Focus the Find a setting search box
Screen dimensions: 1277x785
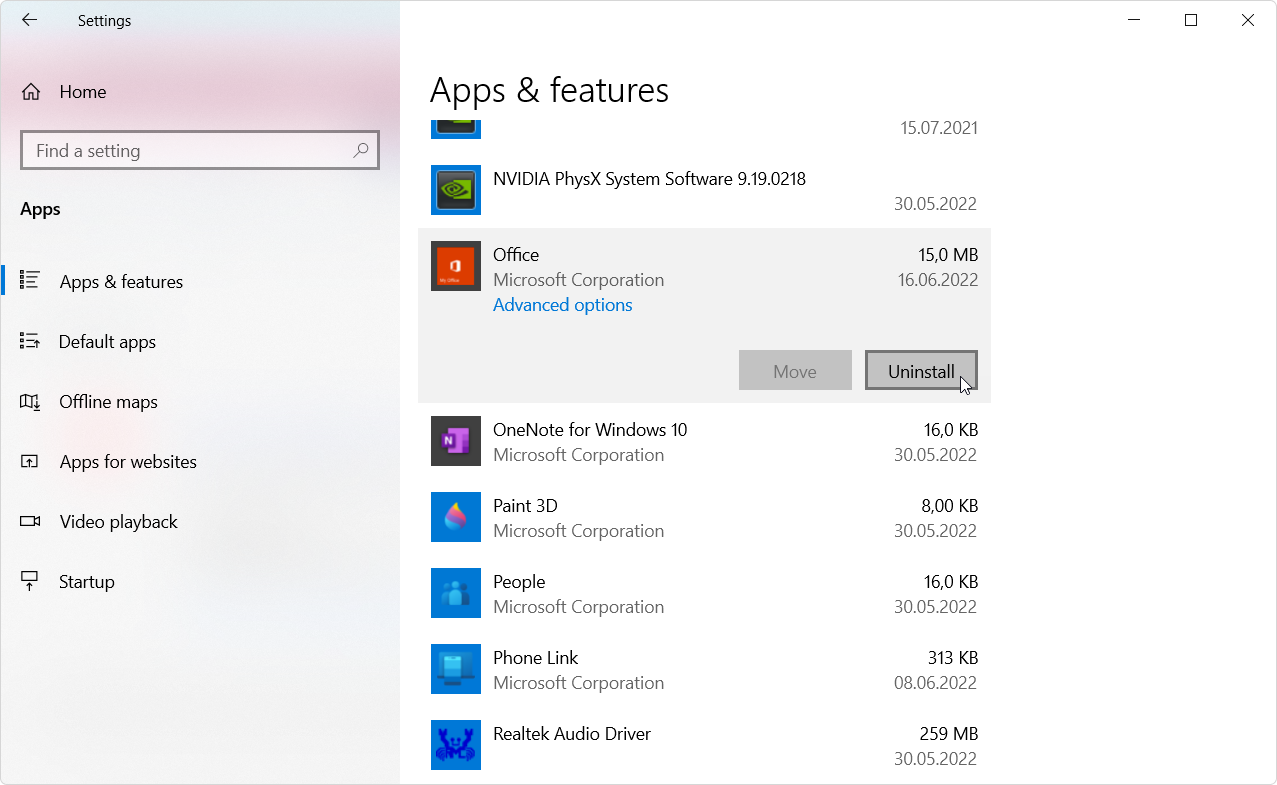200,150
